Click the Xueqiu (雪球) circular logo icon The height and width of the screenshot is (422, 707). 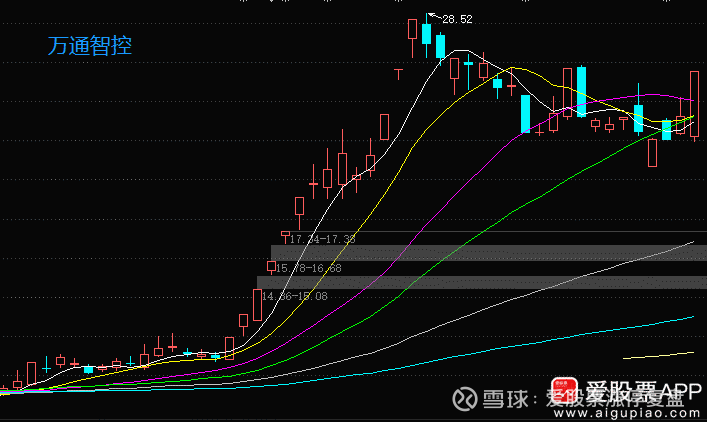(464, 399)
